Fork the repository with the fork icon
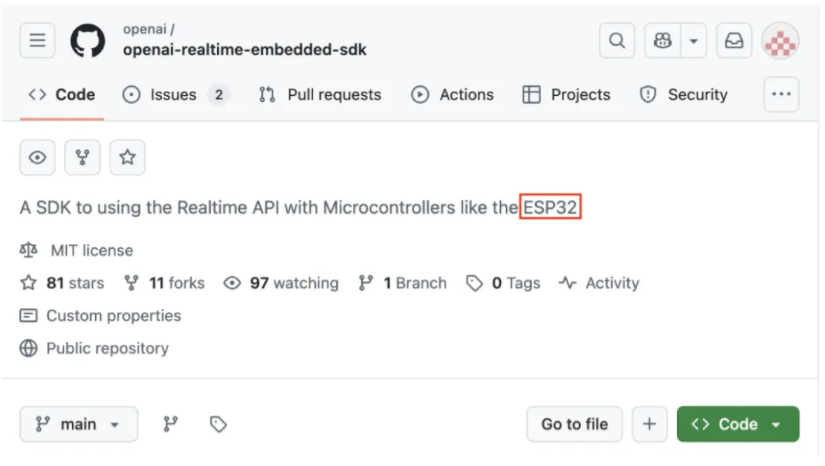 pyautogui.click(x=82, y=157)
